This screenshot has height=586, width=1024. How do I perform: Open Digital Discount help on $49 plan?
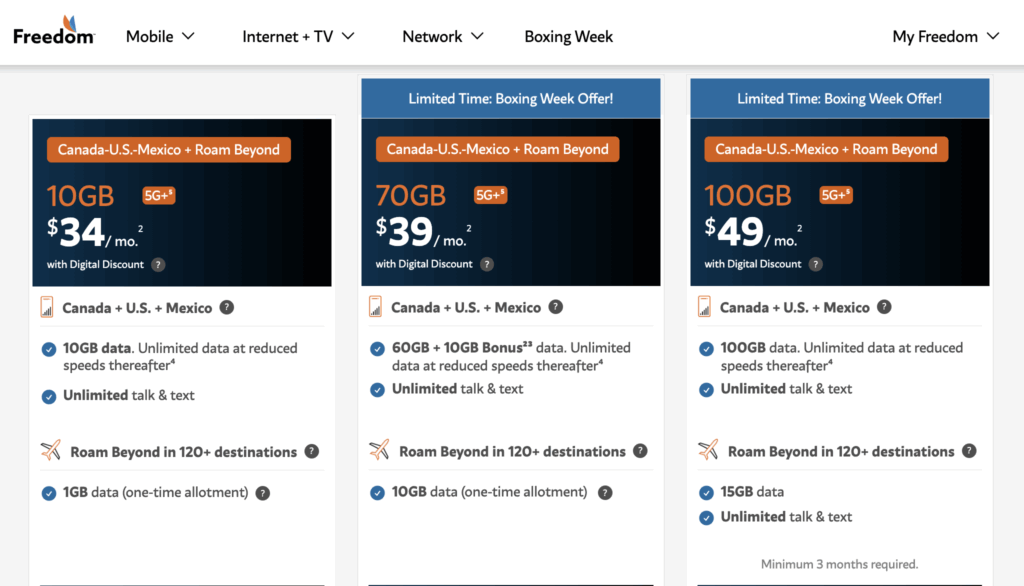pyautogui.click(x=815, y=264)
